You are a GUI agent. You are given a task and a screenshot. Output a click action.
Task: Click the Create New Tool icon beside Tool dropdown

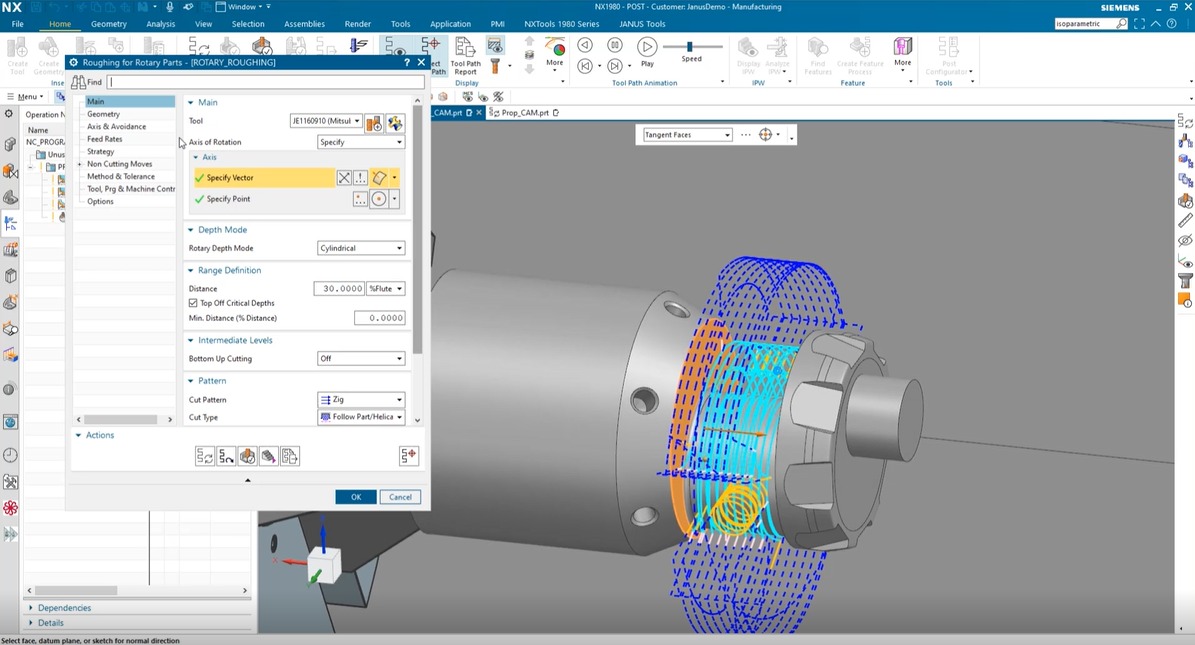pyautogui.click(x=373, y=122)
